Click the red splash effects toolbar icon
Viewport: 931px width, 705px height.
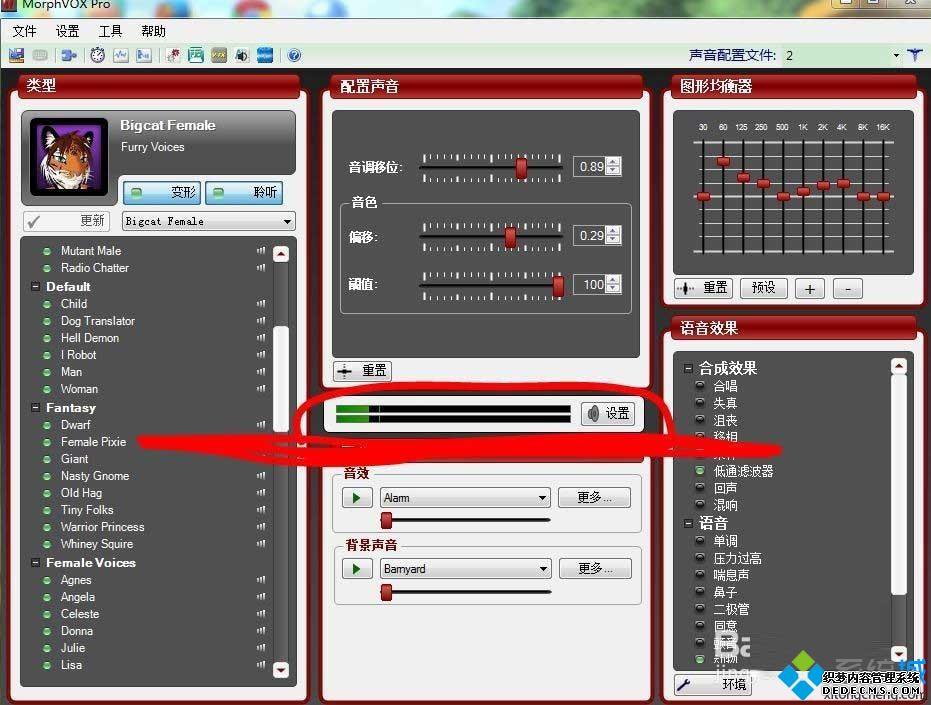coord(173,55)
